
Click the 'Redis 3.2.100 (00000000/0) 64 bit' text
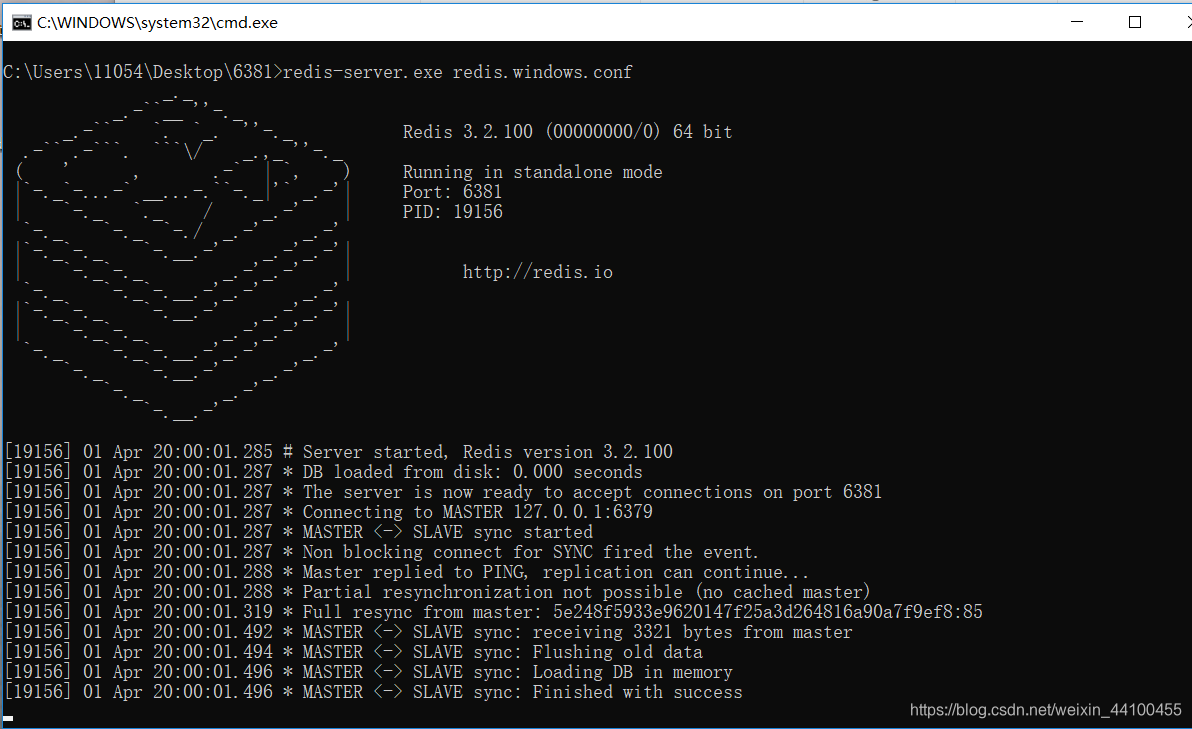click(567, 132)
